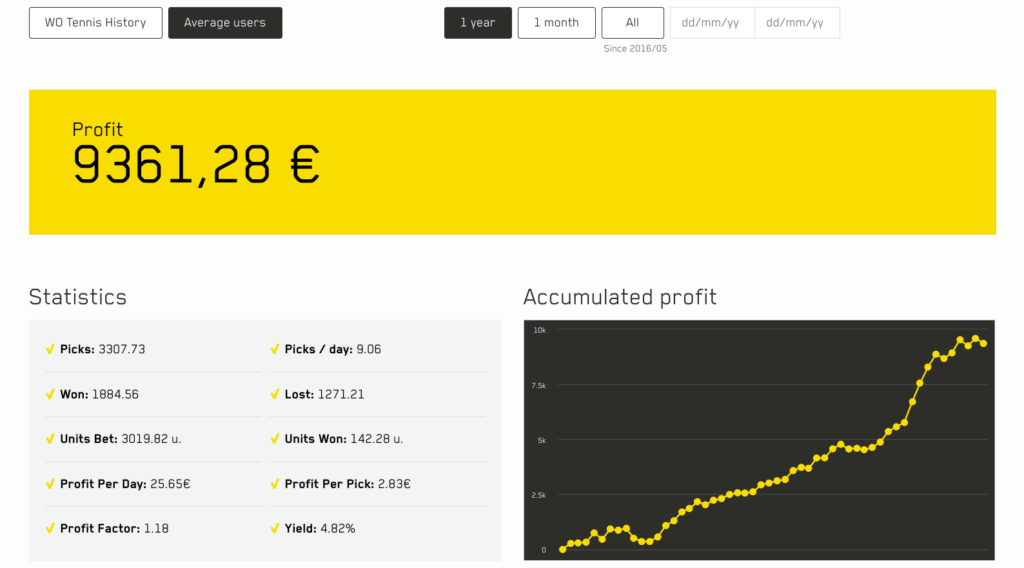Click the Statistics heading
This screenshot has height=568, width=1024.
(78, 297)
